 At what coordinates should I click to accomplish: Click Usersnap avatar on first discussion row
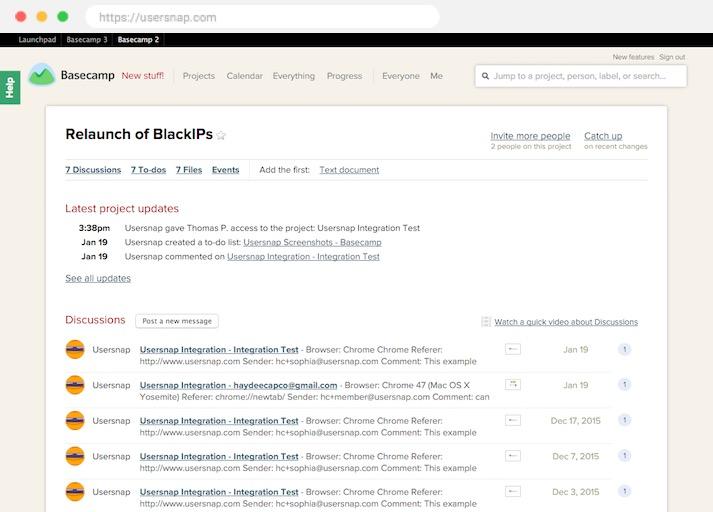75,349
